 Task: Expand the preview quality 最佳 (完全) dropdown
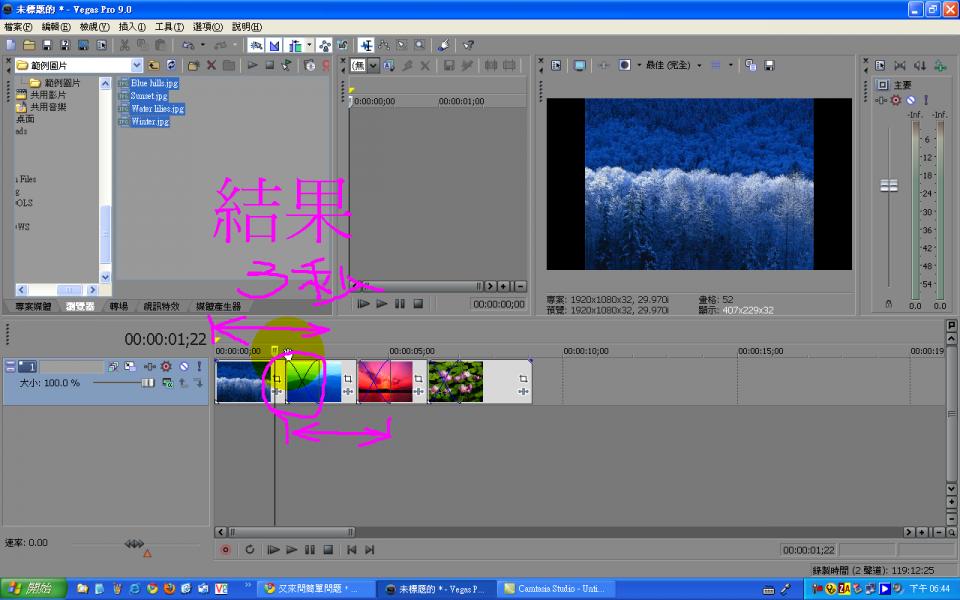point(699,65)
